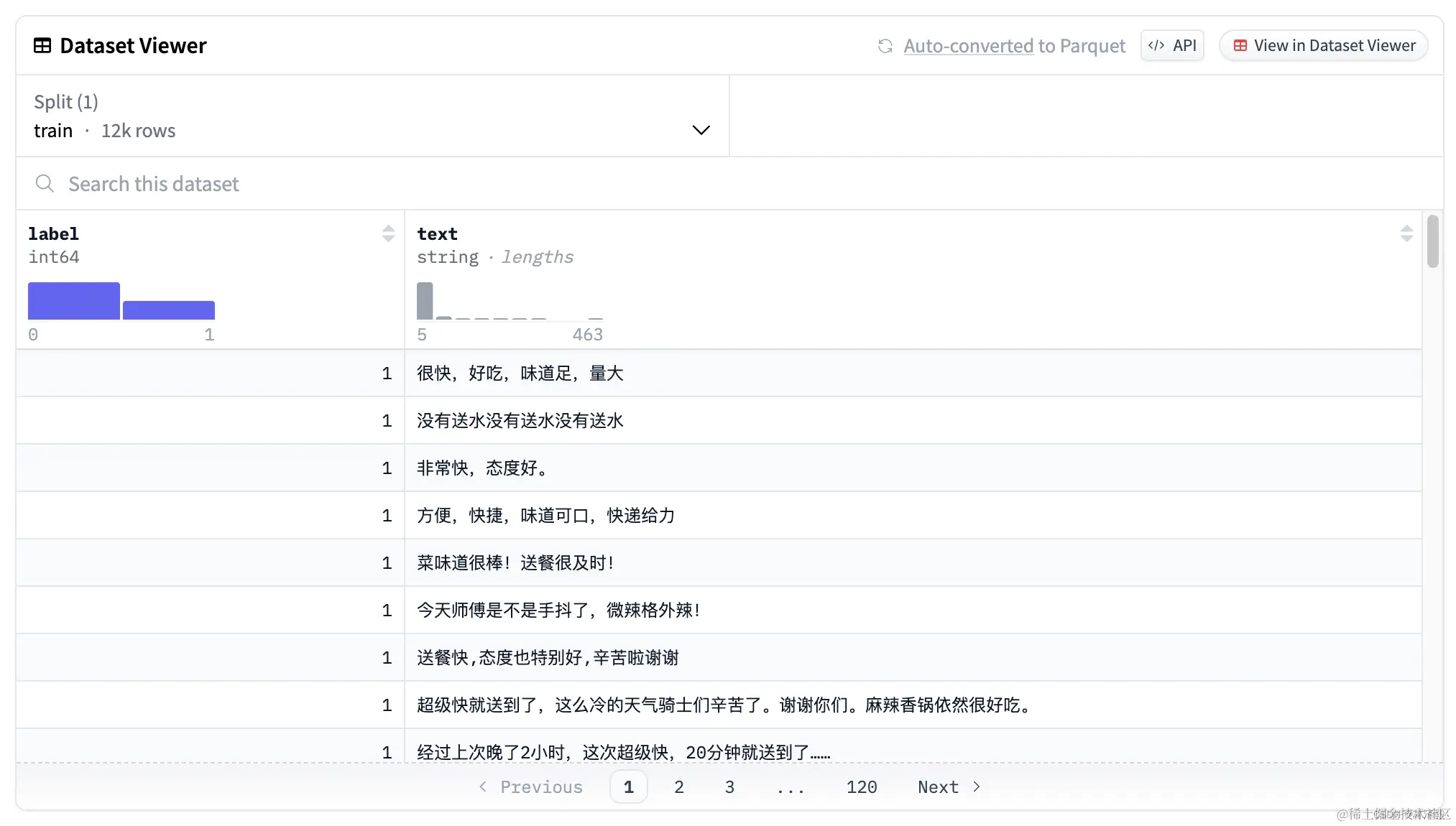Click the table icon inside View in Dataset Viewer
This screenshot has width=1456, height=826.
(x=1240, y=45)
